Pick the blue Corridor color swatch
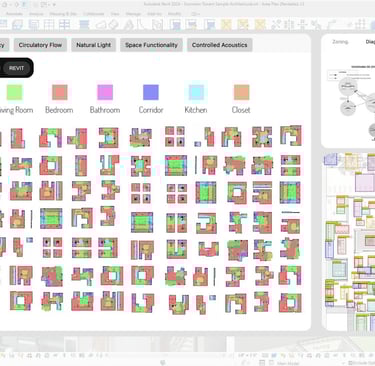 [151, 92]
